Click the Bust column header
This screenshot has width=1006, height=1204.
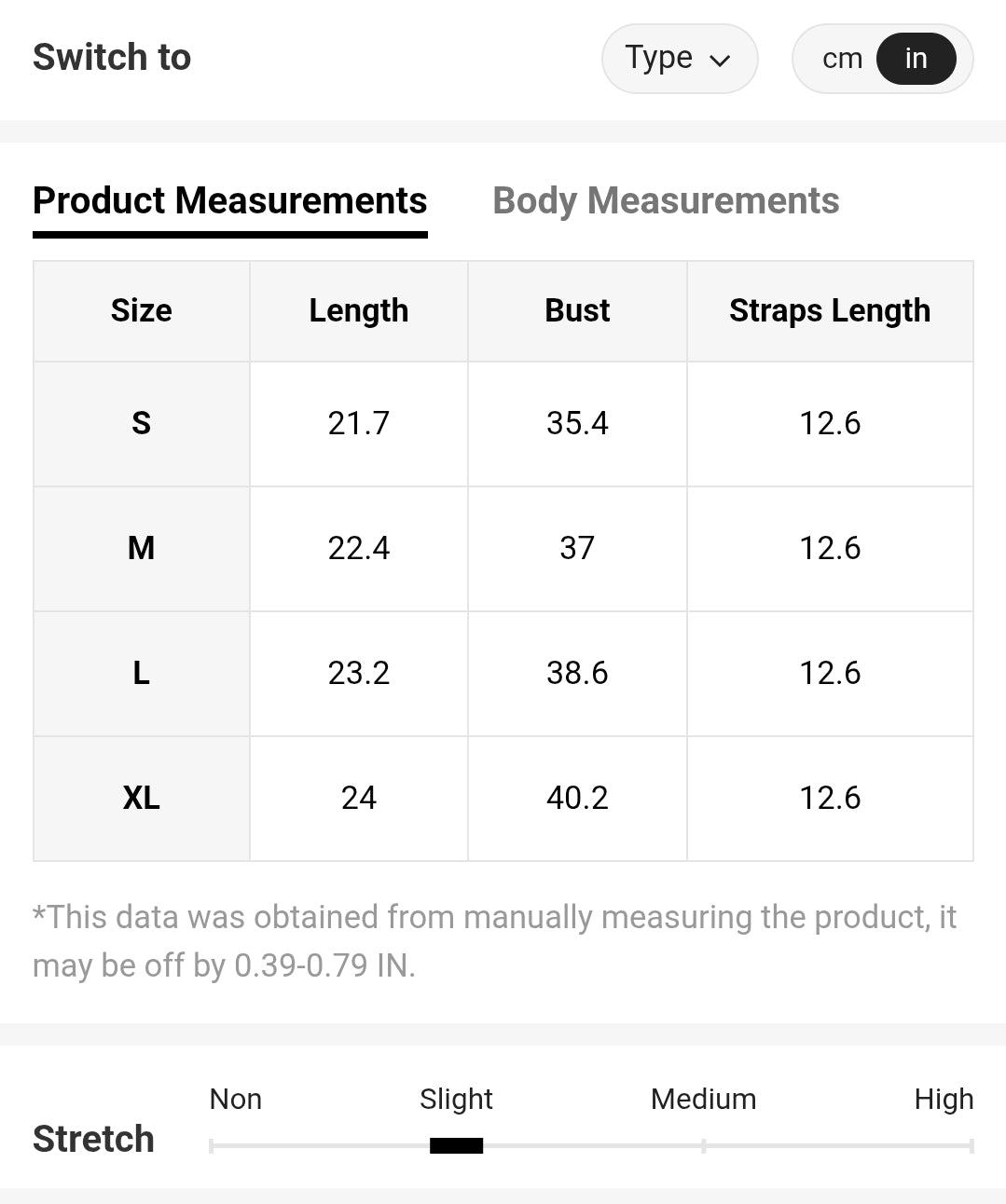pos(577,310)
